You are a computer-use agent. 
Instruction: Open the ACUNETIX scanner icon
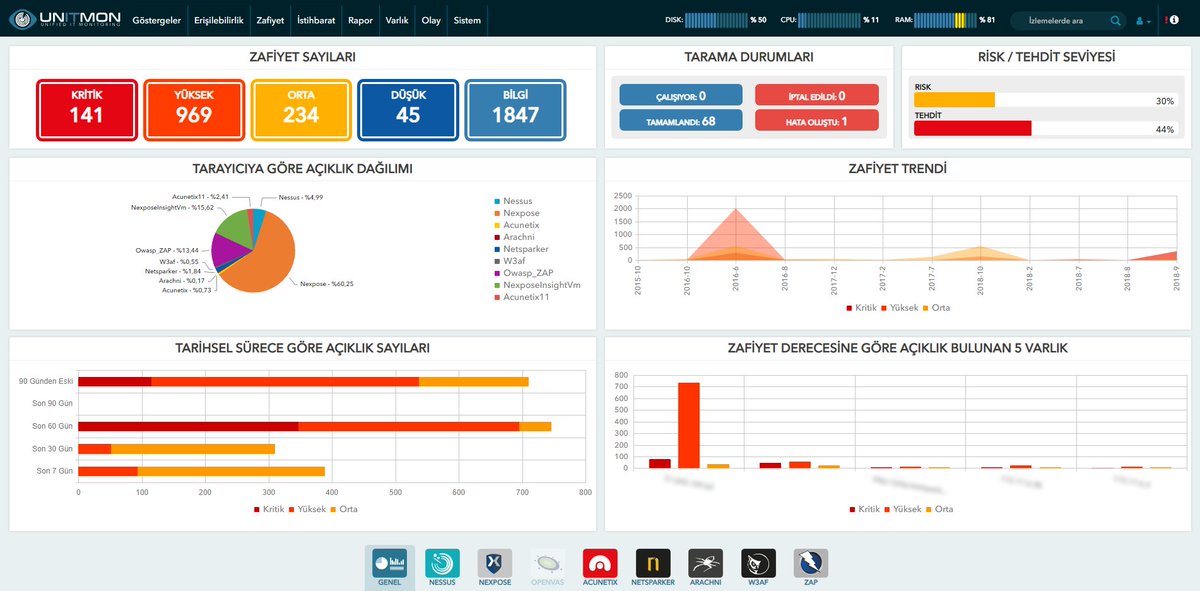tap(600, 567)
